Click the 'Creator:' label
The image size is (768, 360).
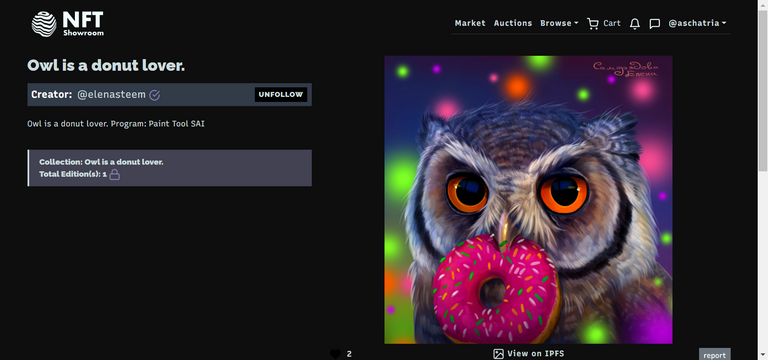(52, 95)
